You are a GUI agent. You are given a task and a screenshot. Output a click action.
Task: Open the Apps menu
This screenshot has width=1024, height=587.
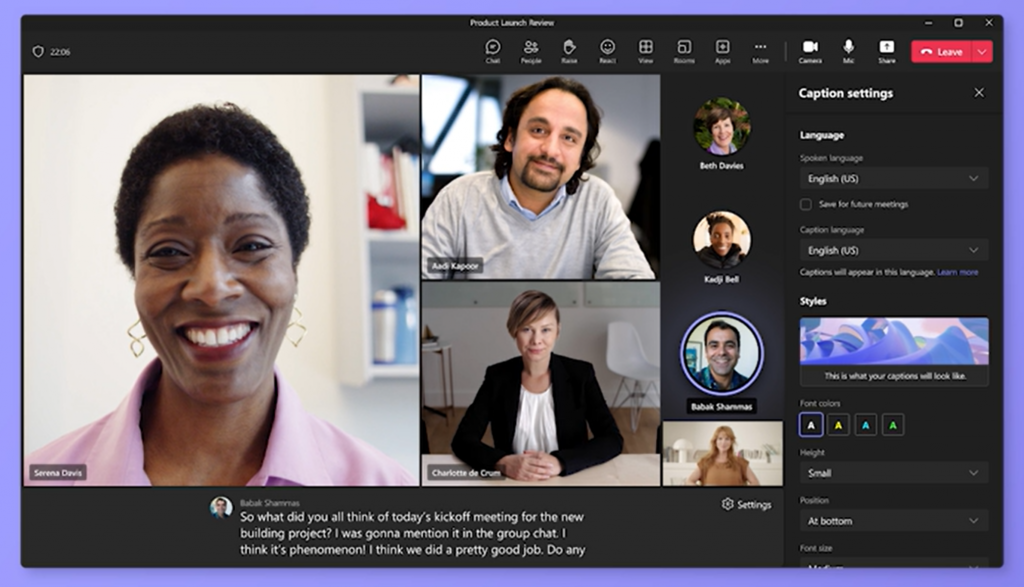pos(723,48)
